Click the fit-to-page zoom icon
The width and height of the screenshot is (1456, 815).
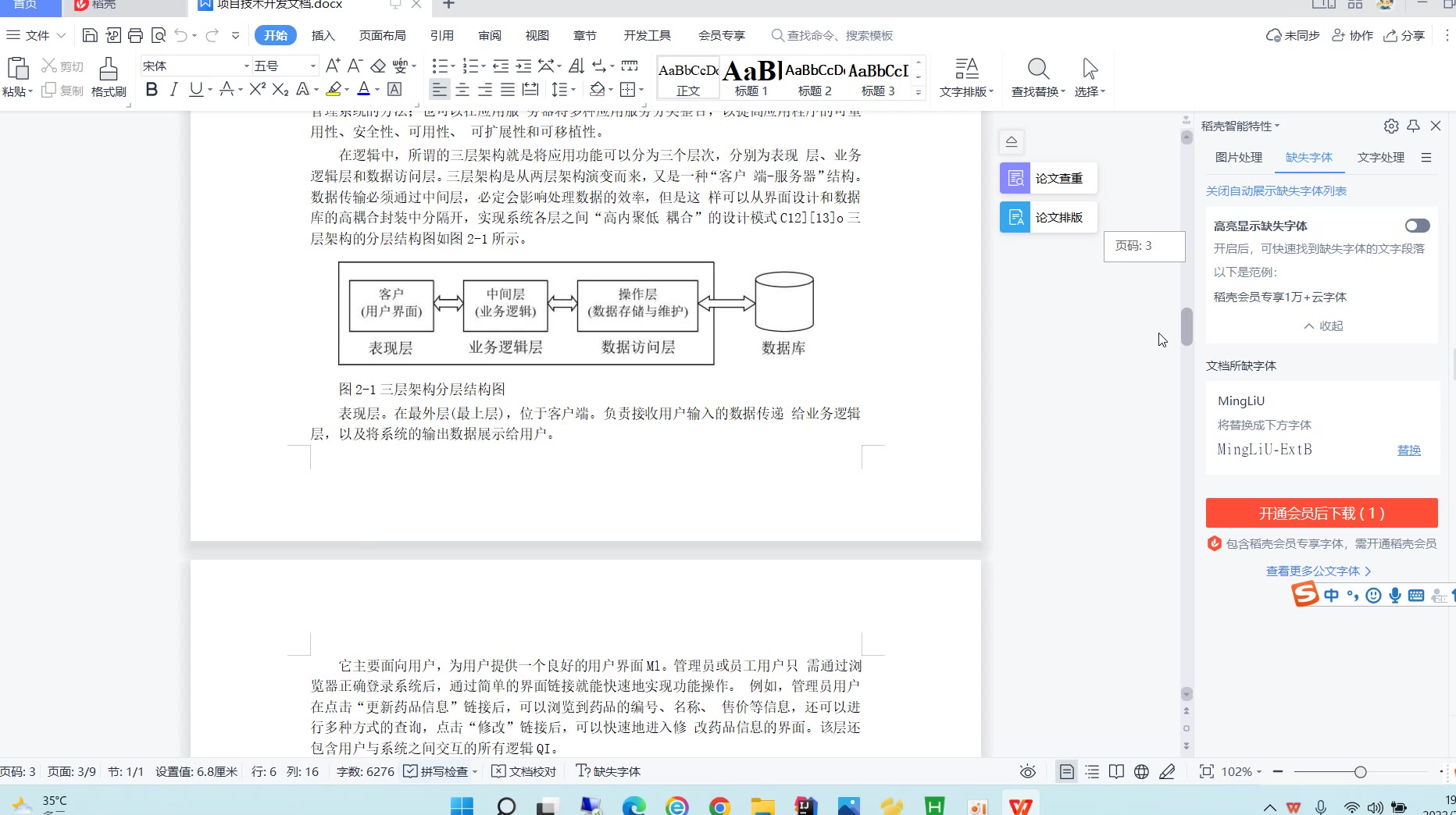pos(1207,771)
